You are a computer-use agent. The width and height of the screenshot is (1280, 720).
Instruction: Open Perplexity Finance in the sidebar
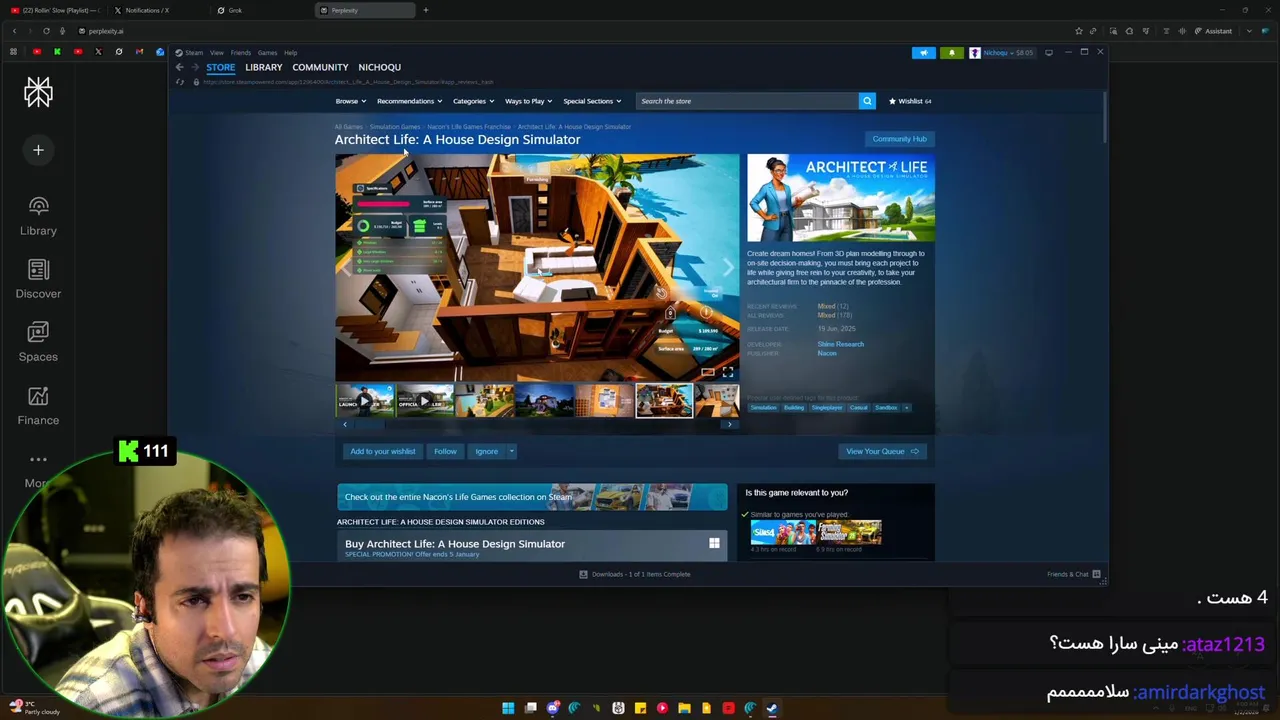[38, 406]
